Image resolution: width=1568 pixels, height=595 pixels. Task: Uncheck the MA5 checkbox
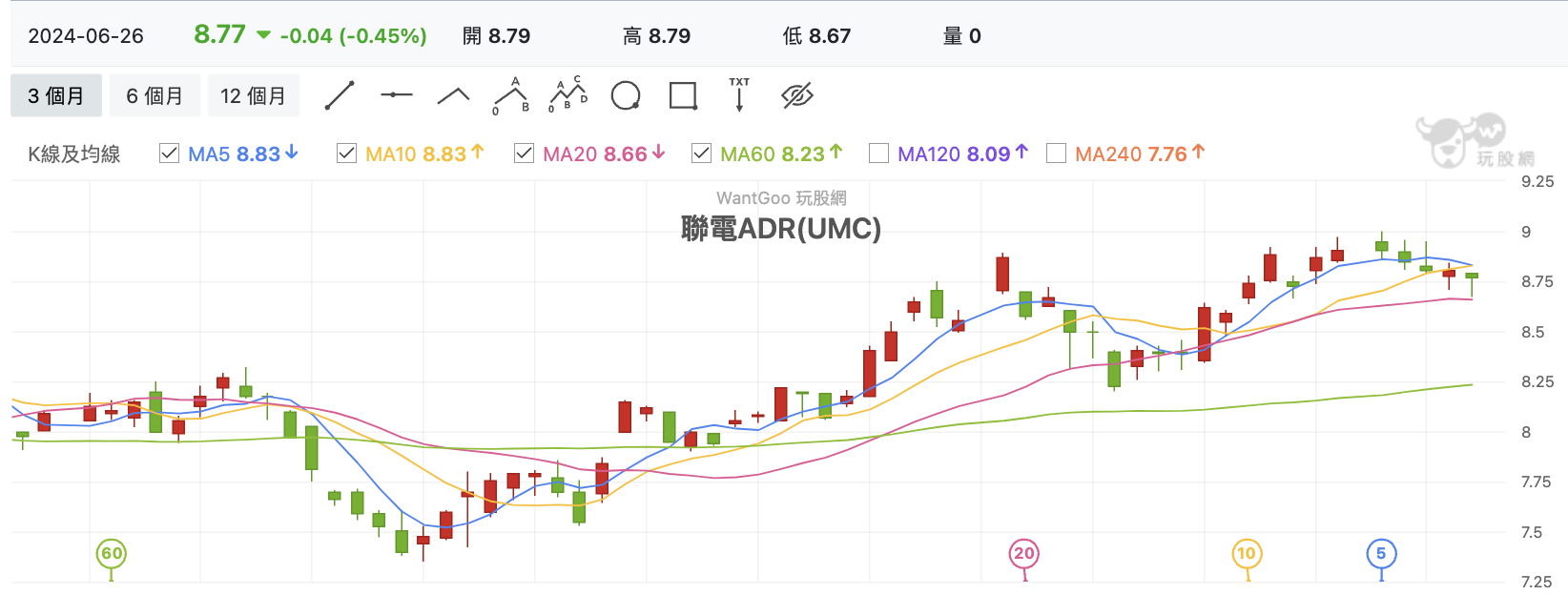pos(169,154)
